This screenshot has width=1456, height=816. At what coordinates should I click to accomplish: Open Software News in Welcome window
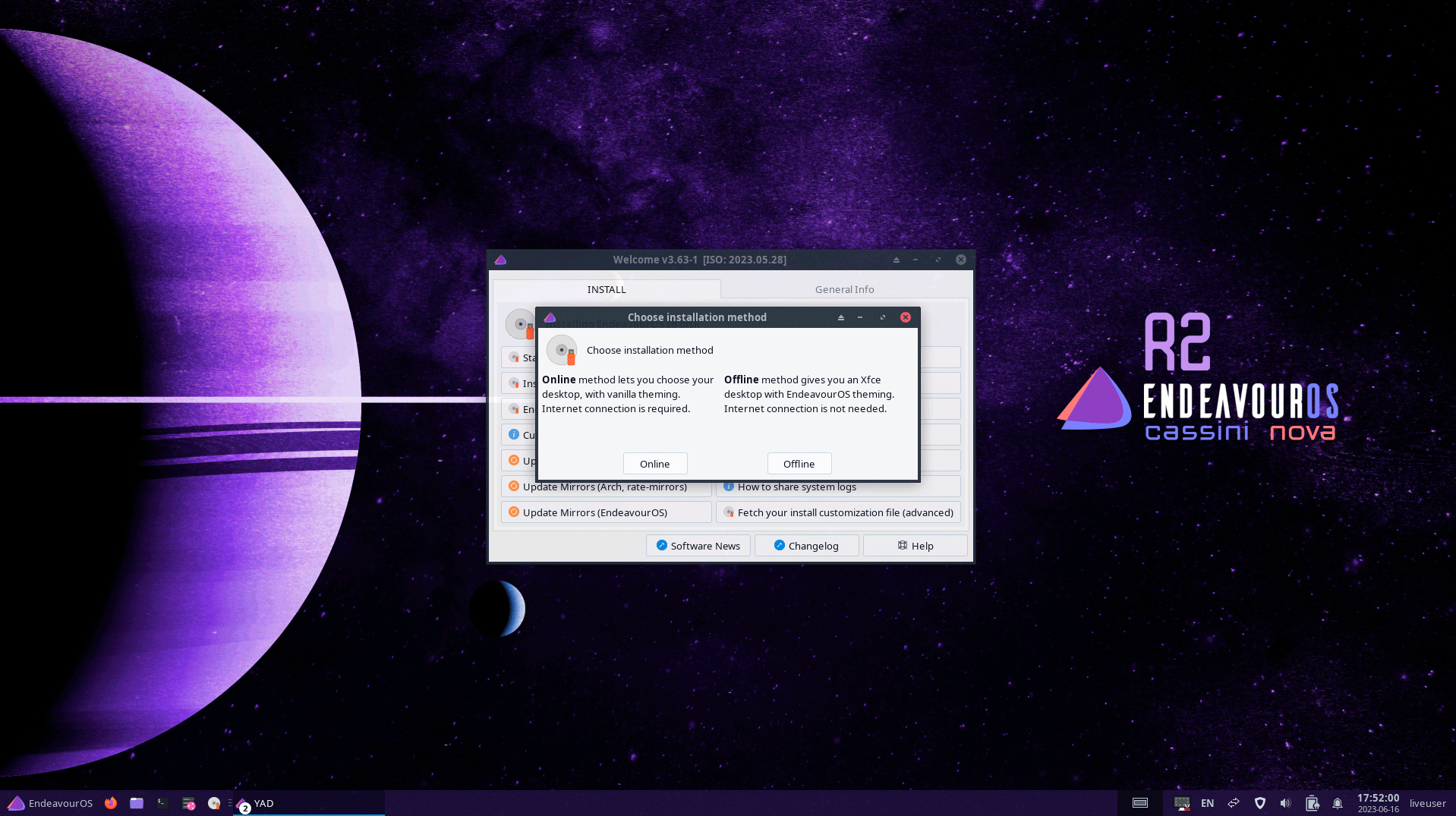[698, 546]
